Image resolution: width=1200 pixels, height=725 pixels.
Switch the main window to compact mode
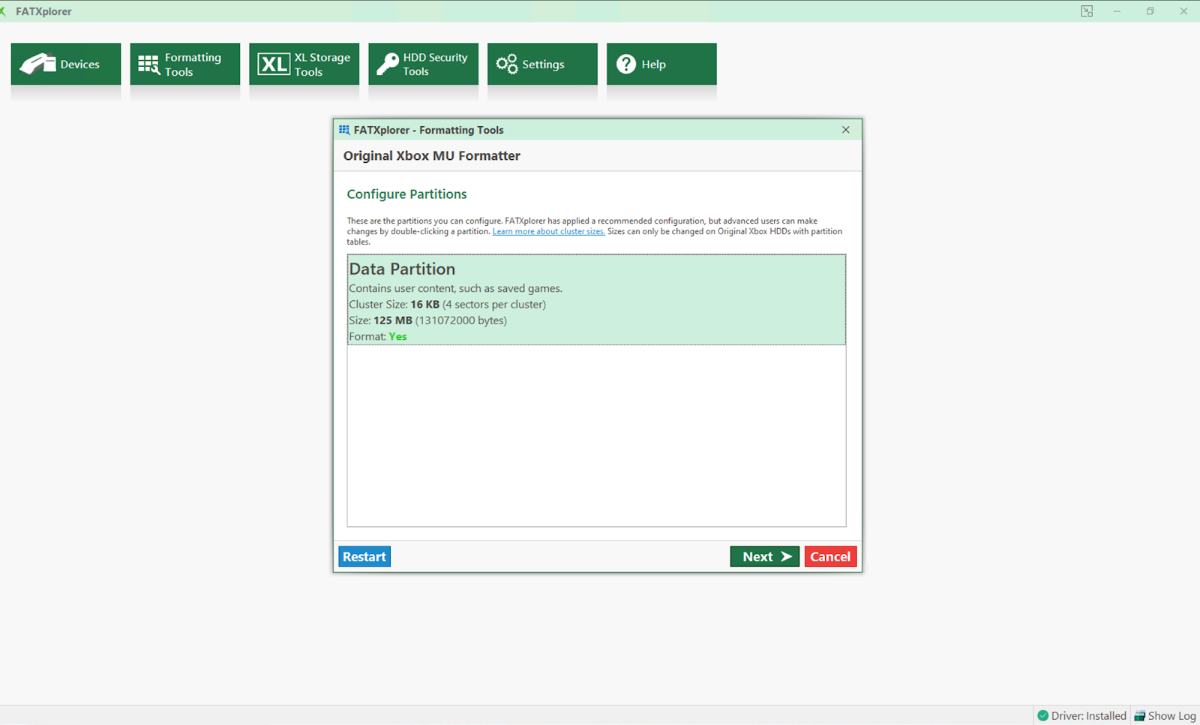click(x=1087, y=11)
